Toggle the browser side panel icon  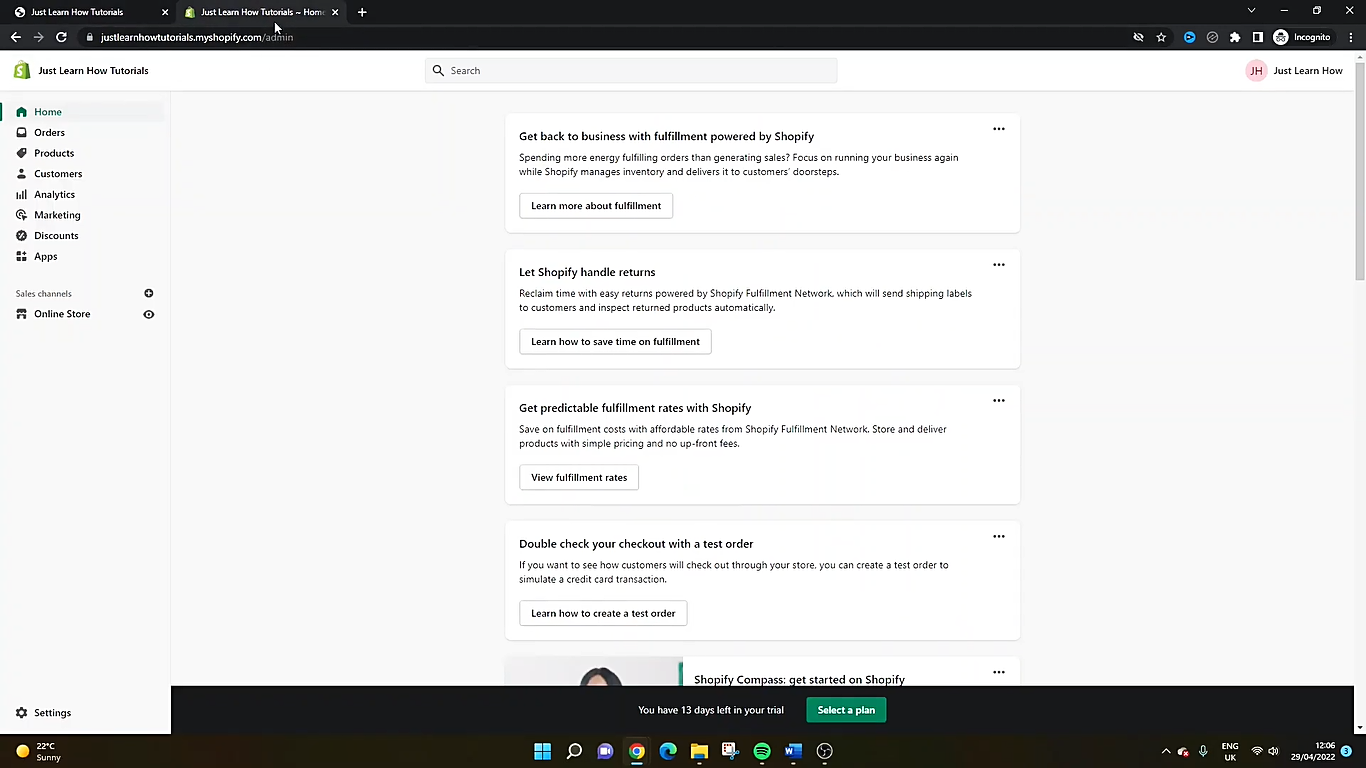click(1258, 37)
